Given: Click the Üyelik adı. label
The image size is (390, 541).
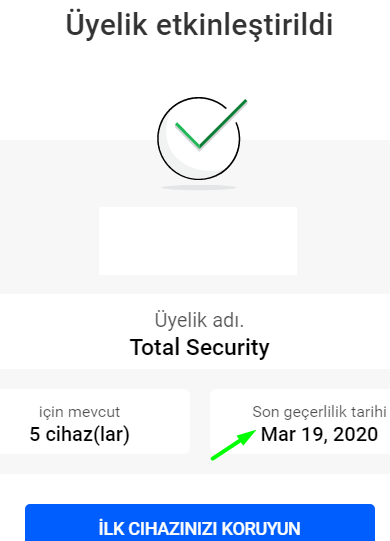Looking at the screenshot, I should [x=199, y=320].
